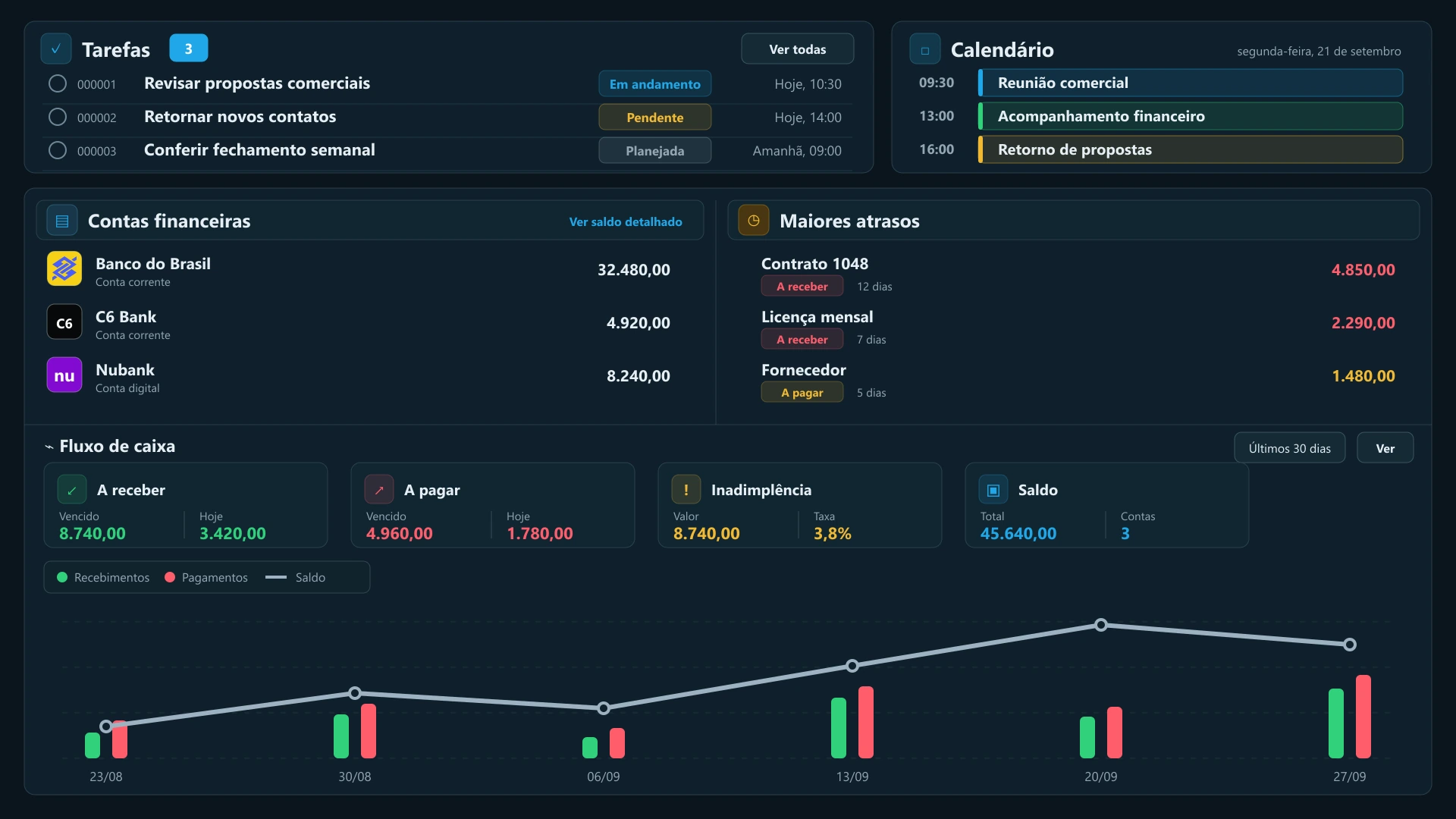Mark task Conferir fechamento semanal as done
The width and height of the screenshot is (1456, 819).
point(58,150)
